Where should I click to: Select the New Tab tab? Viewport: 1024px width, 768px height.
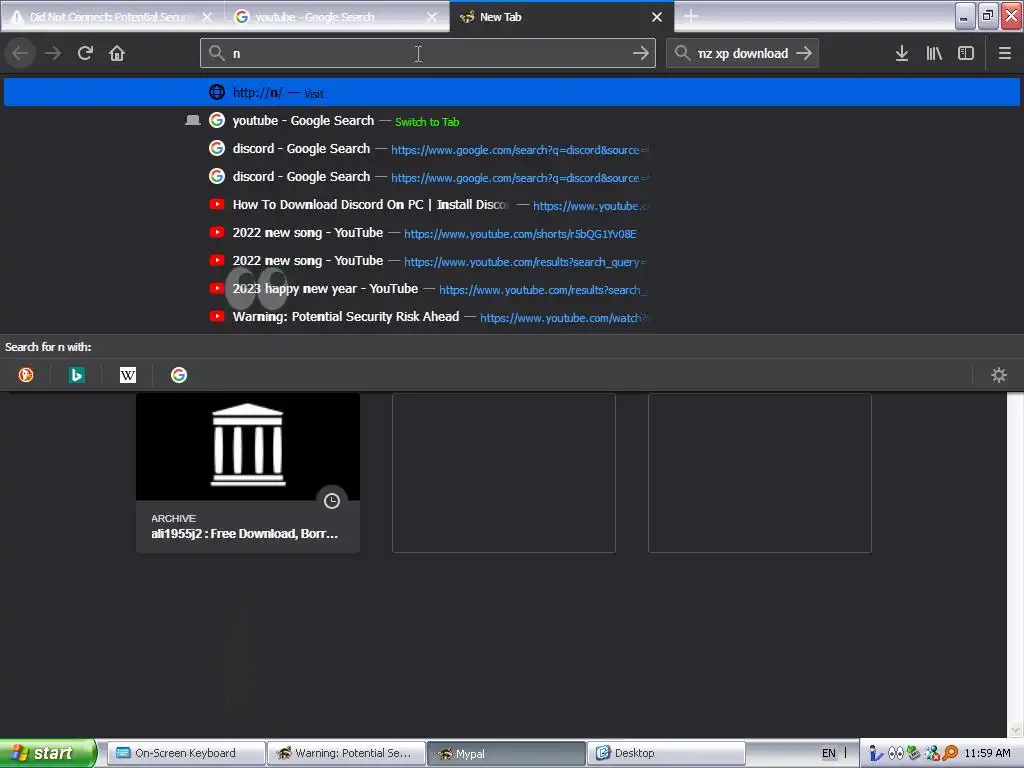click(562, 17)
